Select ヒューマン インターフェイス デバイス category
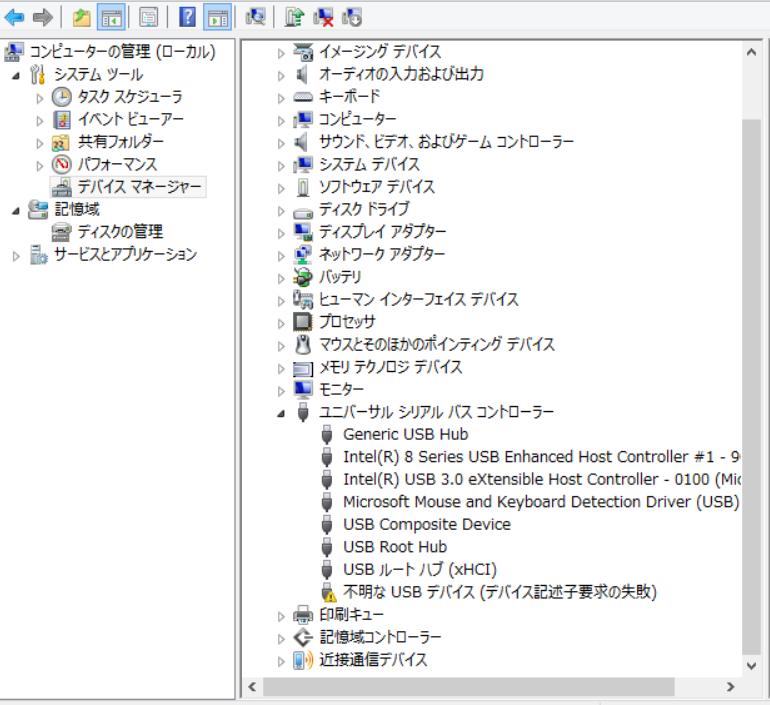This screenshot has width=770, height=705. [x=419, y=299]
